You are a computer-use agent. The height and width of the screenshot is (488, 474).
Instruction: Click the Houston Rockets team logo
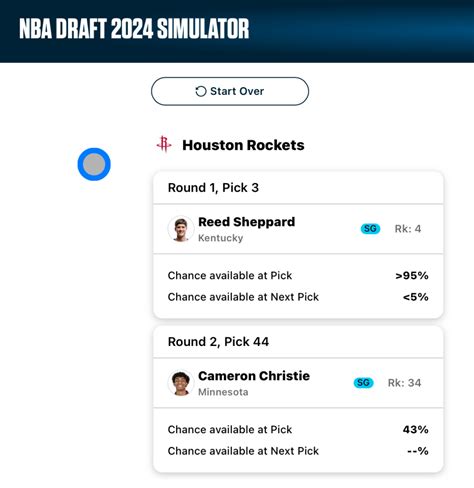(x=164, y=144)
